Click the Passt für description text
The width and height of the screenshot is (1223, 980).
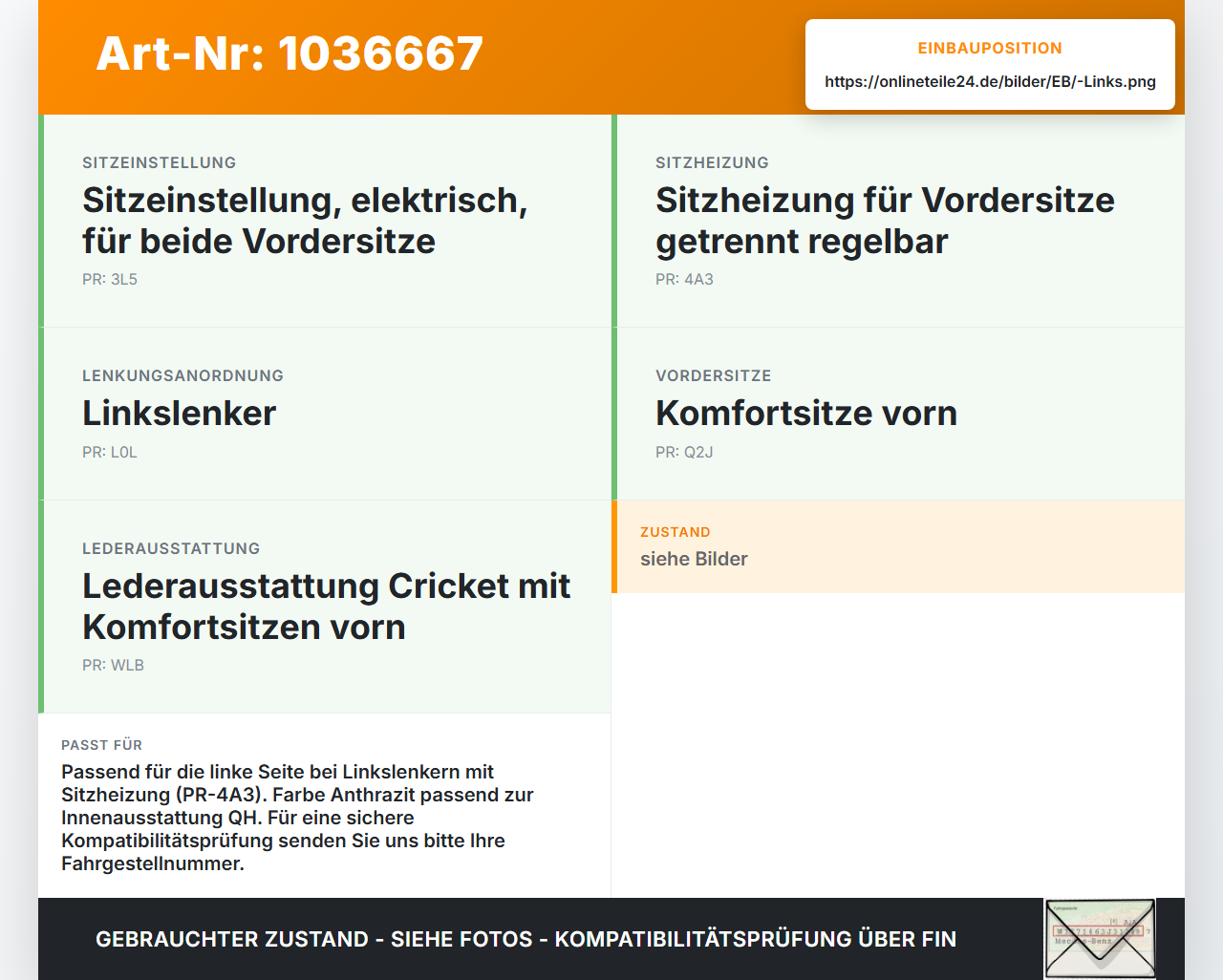297,818
